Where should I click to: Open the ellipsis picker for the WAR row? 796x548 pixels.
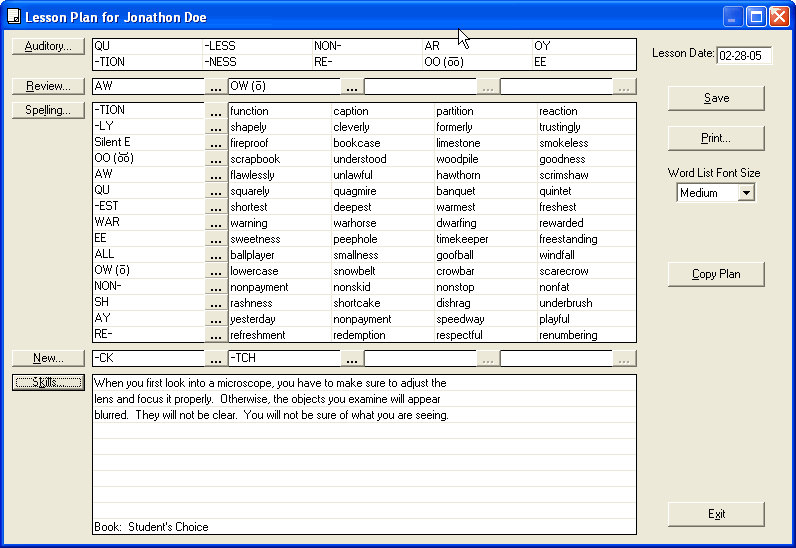216,223
